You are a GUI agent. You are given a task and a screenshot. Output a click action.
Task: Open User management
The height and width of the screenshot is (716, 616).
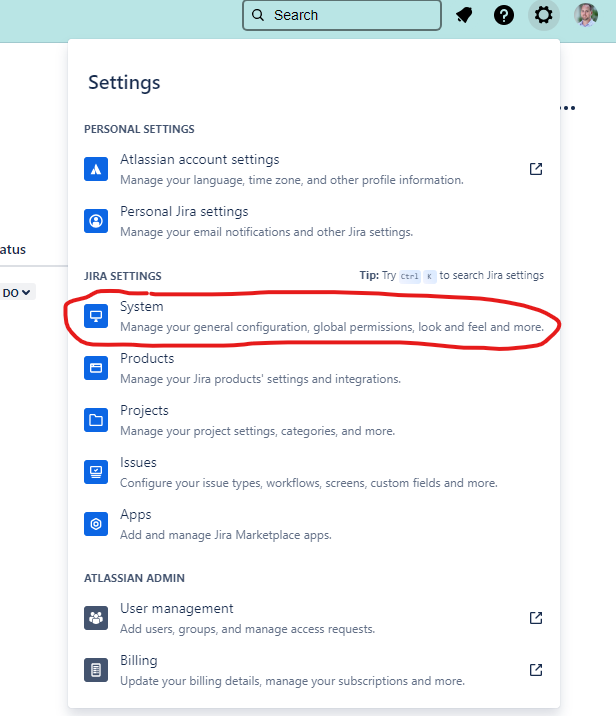(314, 618)
